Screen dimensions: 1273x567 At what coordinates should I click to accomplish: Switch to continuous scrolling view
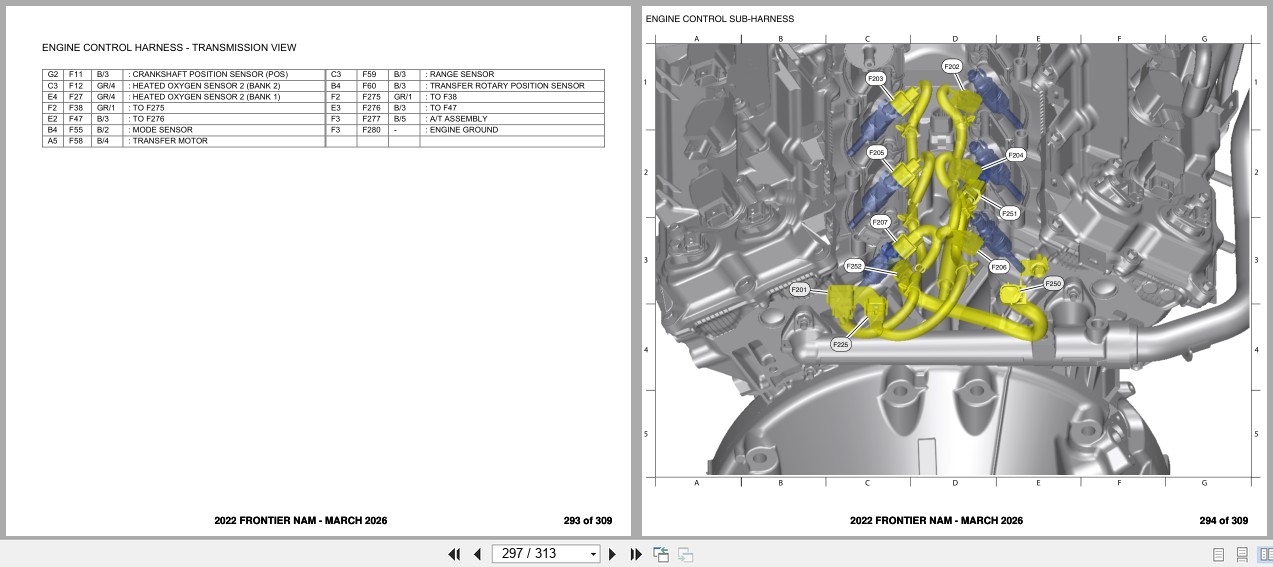1241,554
